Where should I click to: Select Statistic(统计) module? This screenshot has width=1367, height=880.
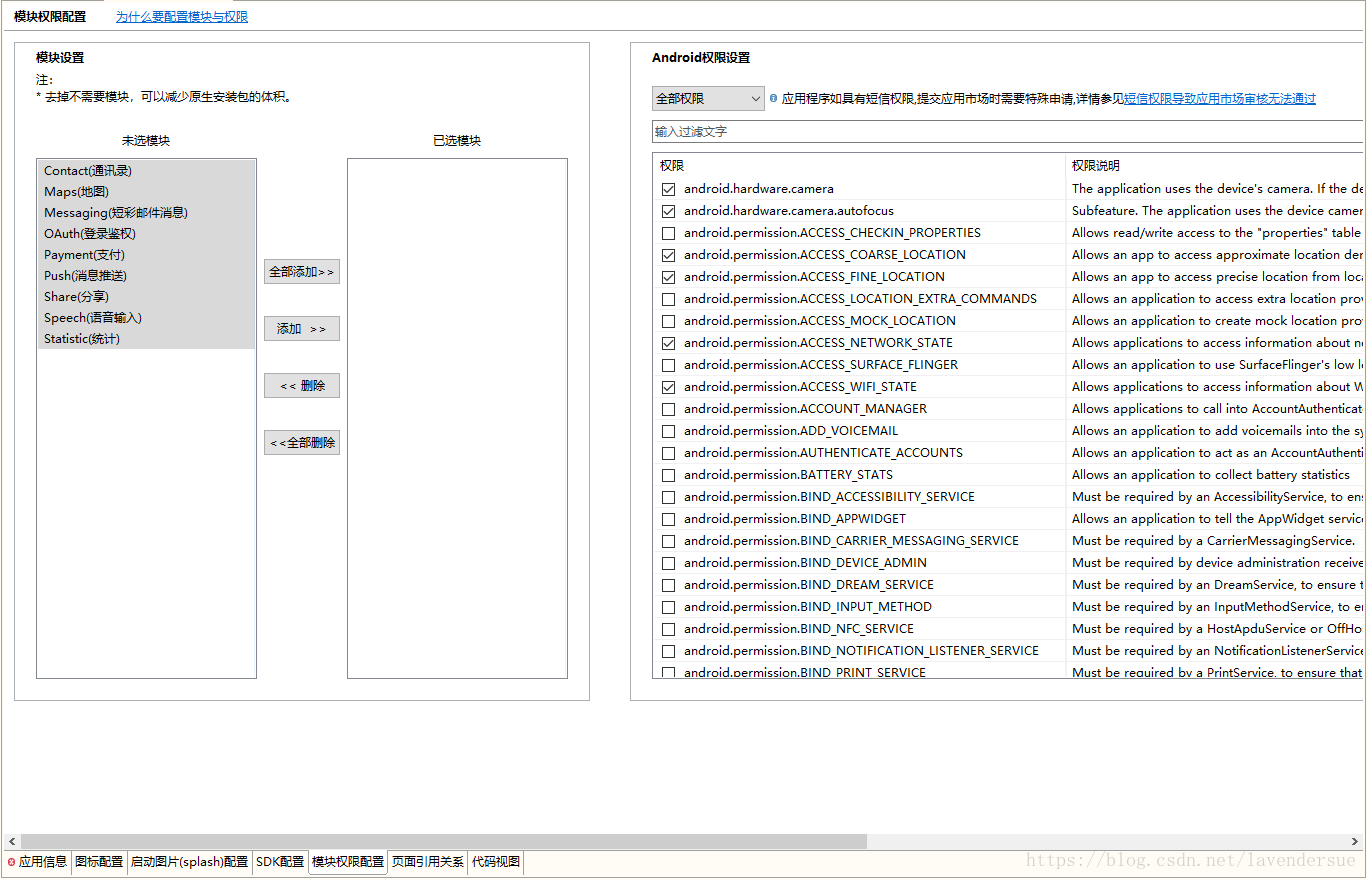point(146,339)
